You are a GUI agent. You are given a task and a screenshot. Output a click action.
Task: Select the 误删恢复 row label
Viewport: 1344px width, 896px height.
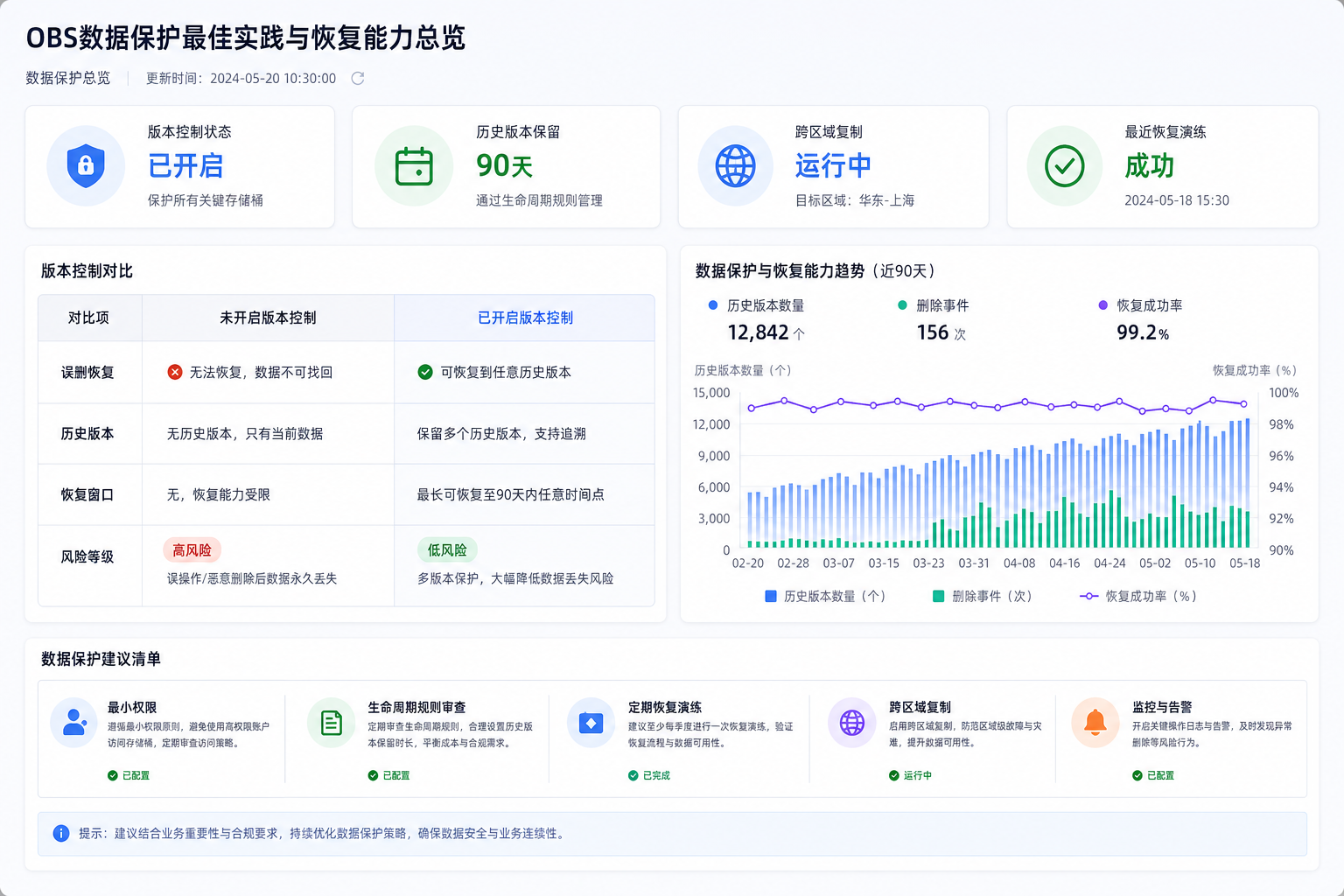[x=87, y=372]
